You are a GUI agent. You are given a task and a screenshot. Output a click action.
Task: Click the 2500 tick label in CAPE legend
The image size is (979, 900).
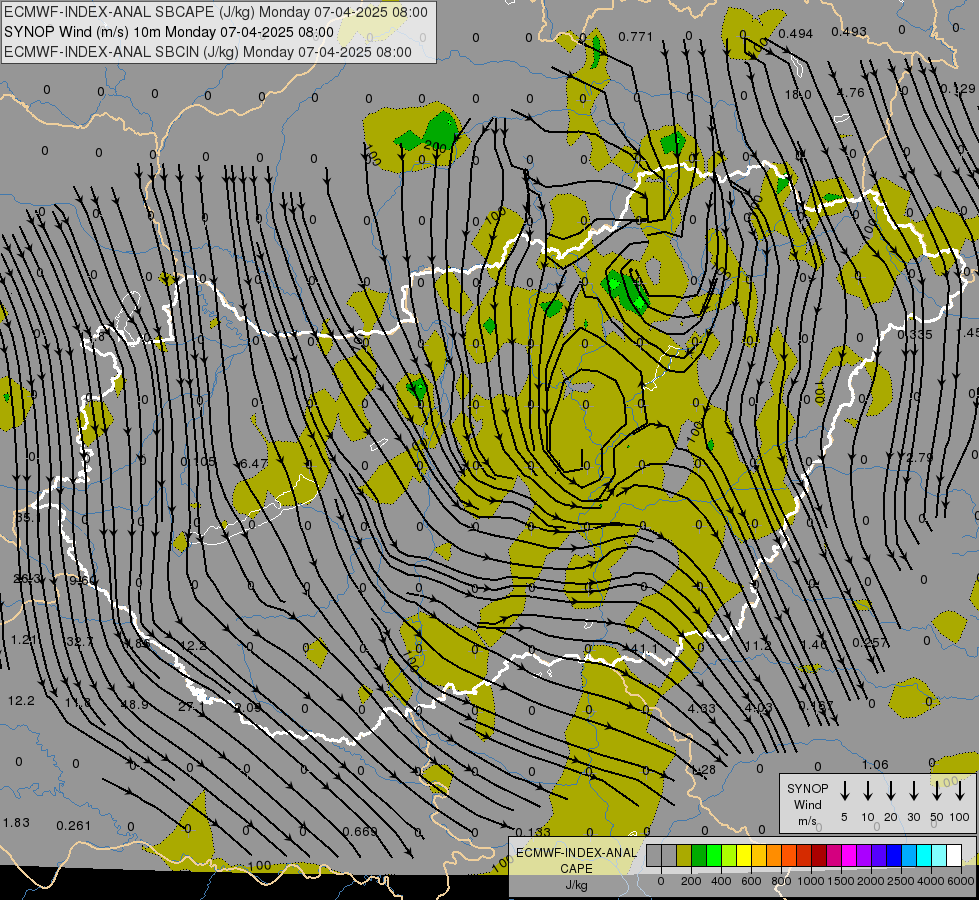pyautogui.click(x=901, y=881)
